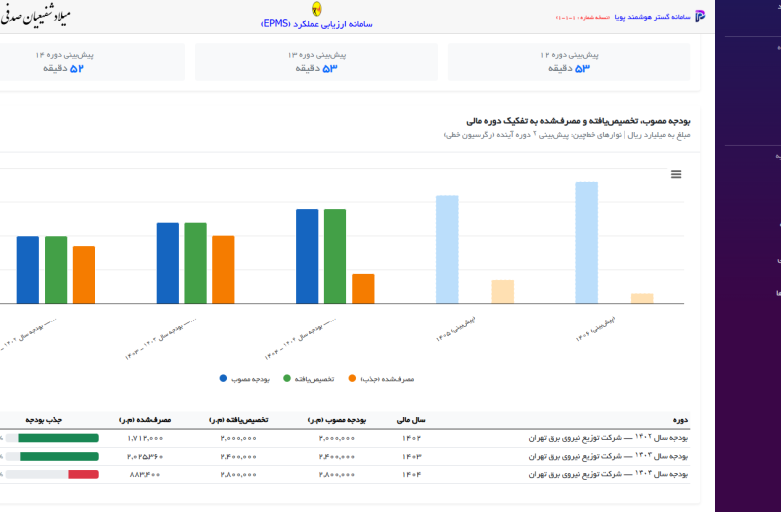The width and height of the screenshot is (781, 512).
Task: Click the ۱۴۰۶ forecast light orange bar
Action: [642, 298]
